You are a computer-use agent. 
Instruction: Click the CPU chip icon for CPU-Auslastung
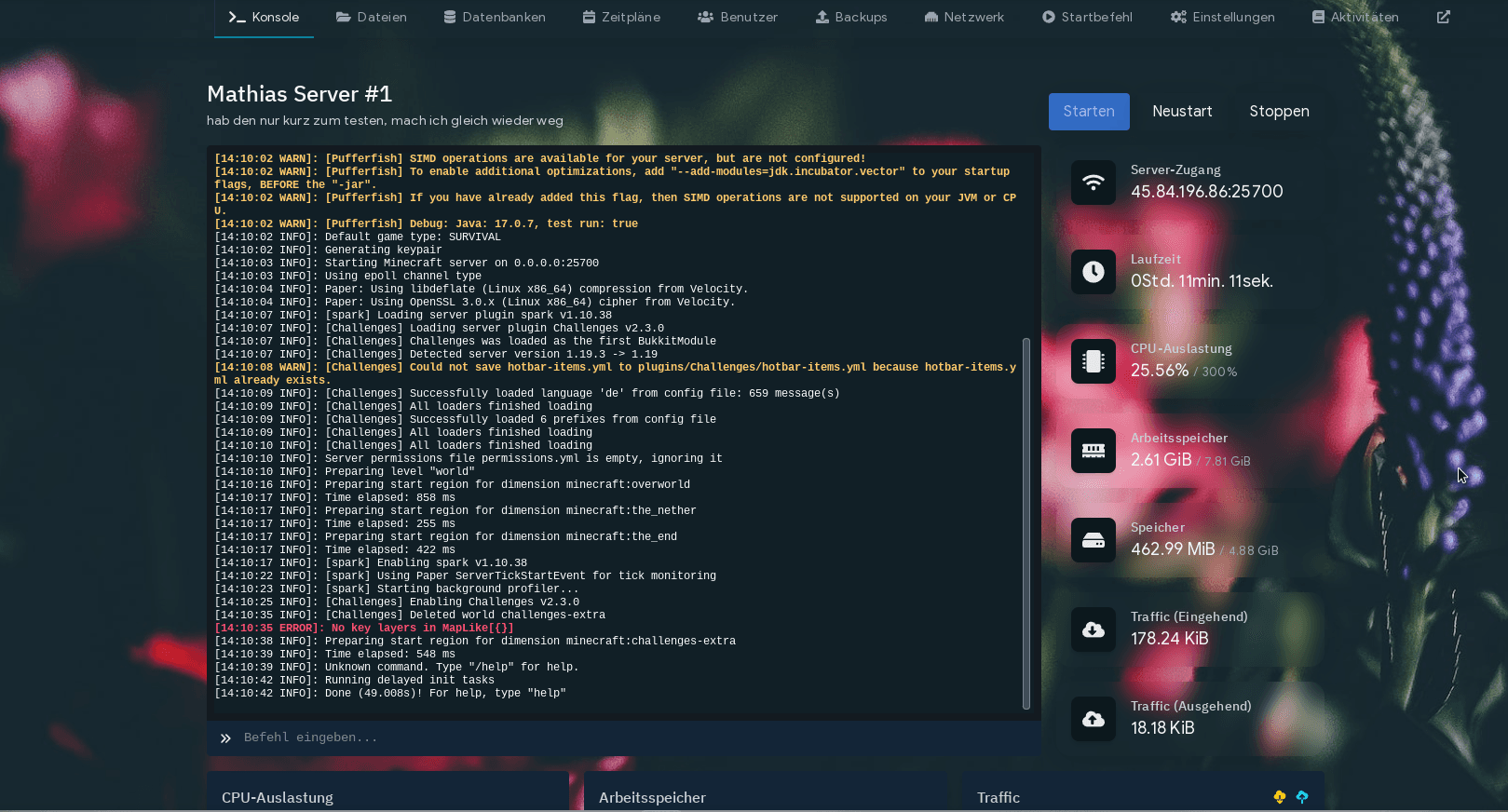pos(1094,361)
